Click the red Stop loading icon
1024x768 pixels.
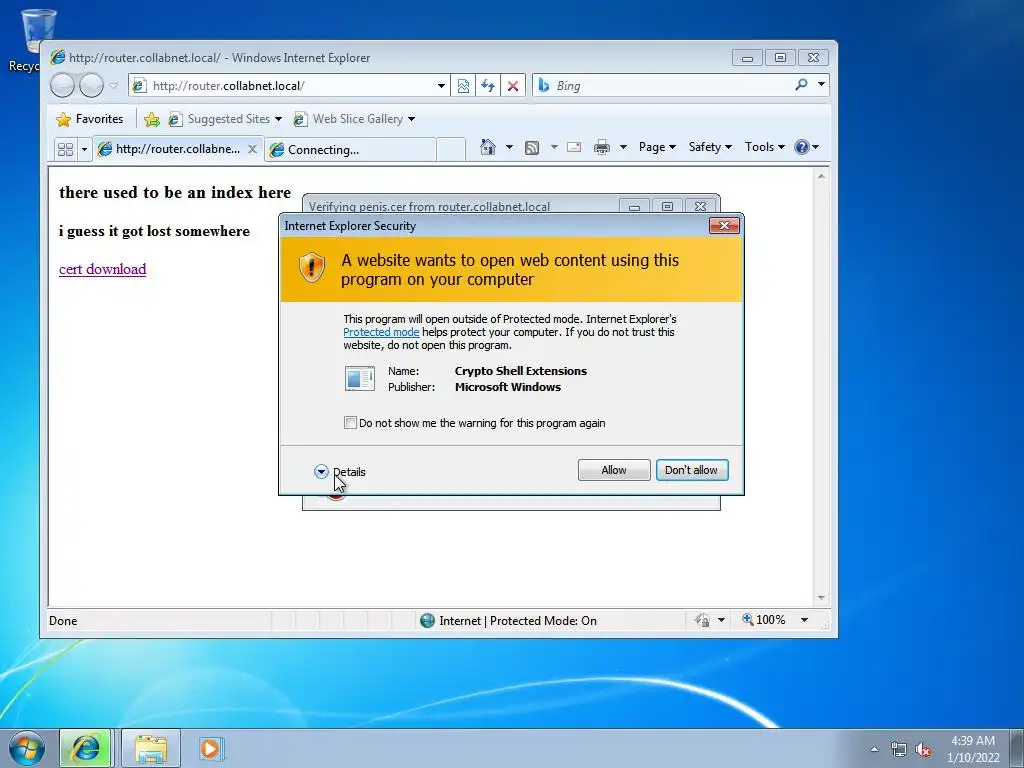tap(513, 86)
